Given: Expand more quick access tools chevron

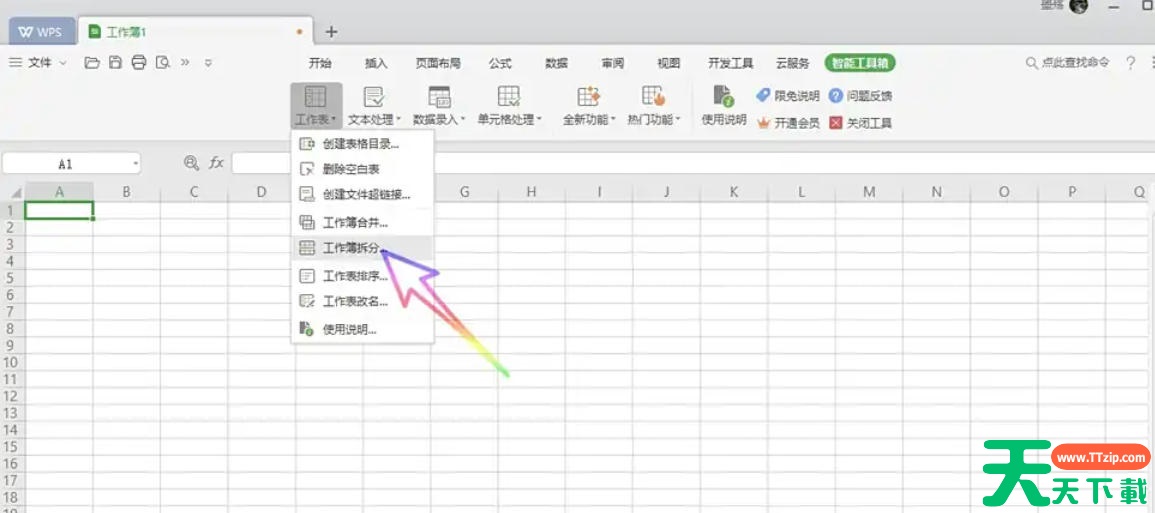Looking at the screenshot, I should (185, 63).
